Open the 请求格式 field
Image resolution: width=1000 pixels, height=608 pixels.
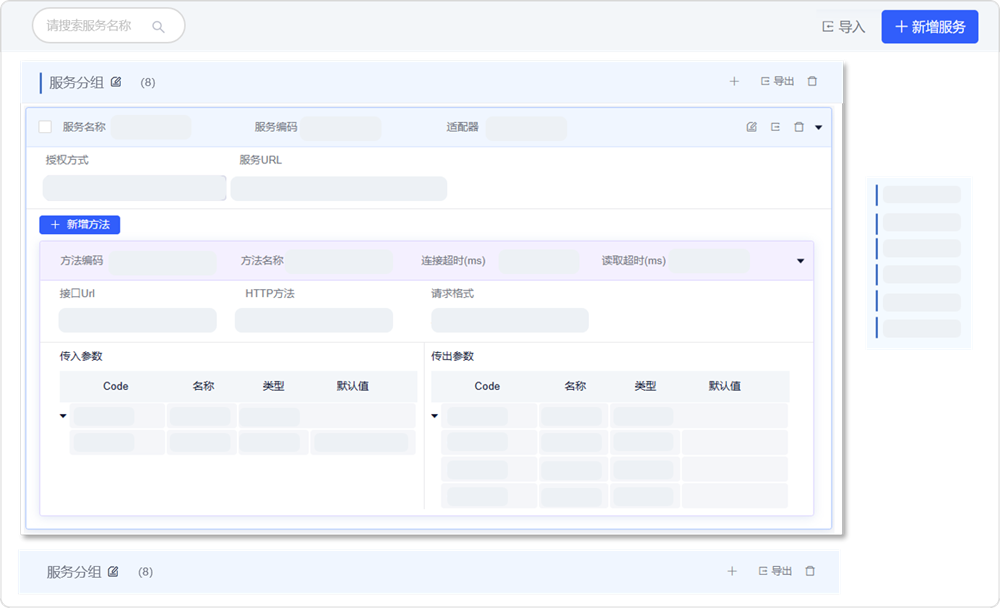(510, 320)
